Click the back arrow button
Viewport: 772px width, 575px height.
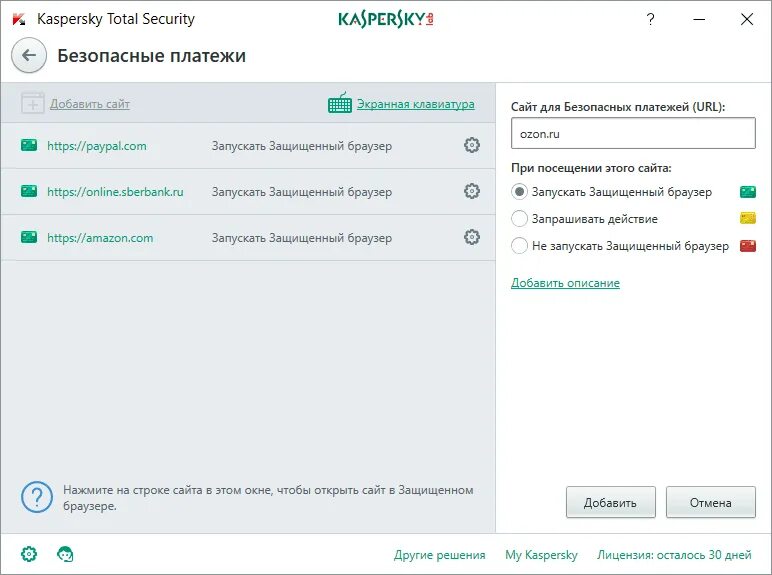tap(29, 55)
